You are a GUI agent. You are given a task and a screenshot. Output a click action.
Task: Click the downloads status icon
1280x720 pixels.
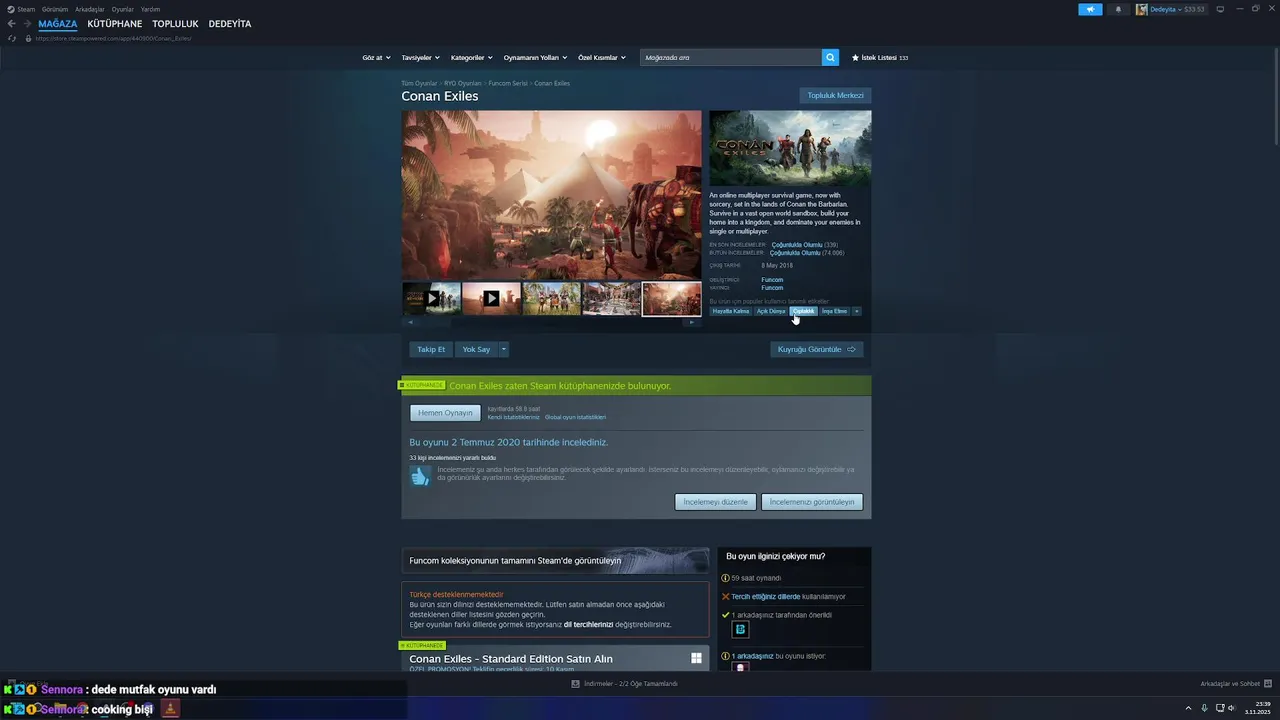pos(575,684)
